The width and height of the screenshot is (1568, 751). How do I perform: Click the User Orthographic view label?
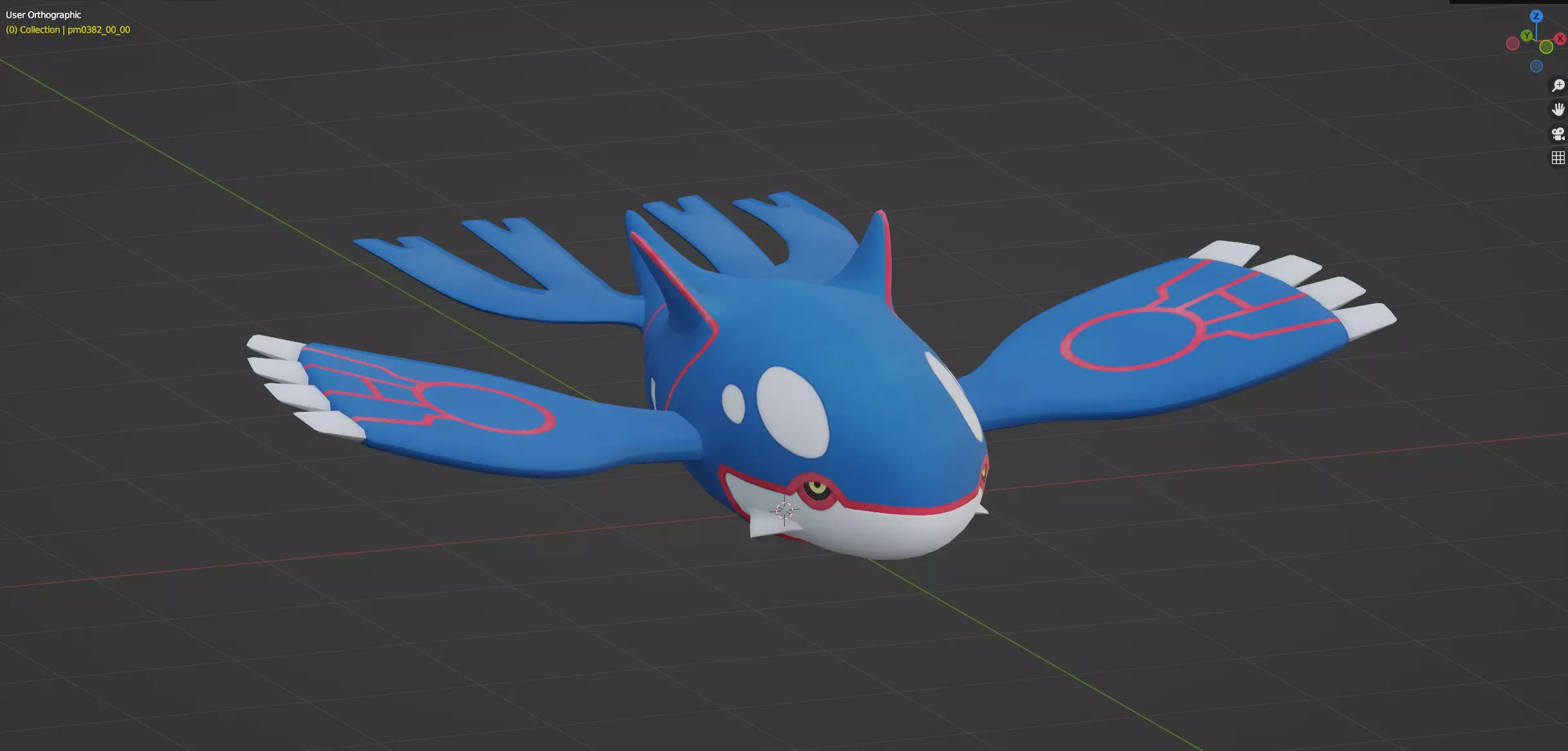tap(43, 15)
